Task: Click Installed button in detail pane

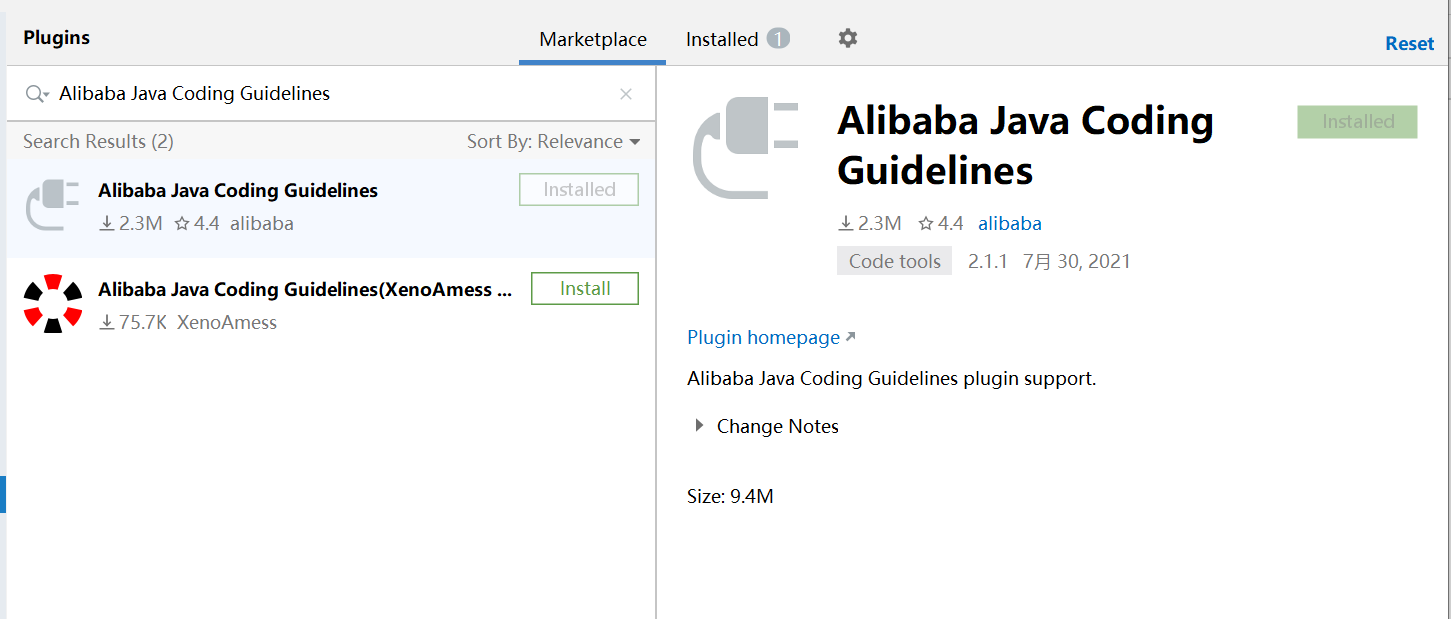Action: [x=1357, y=122]
